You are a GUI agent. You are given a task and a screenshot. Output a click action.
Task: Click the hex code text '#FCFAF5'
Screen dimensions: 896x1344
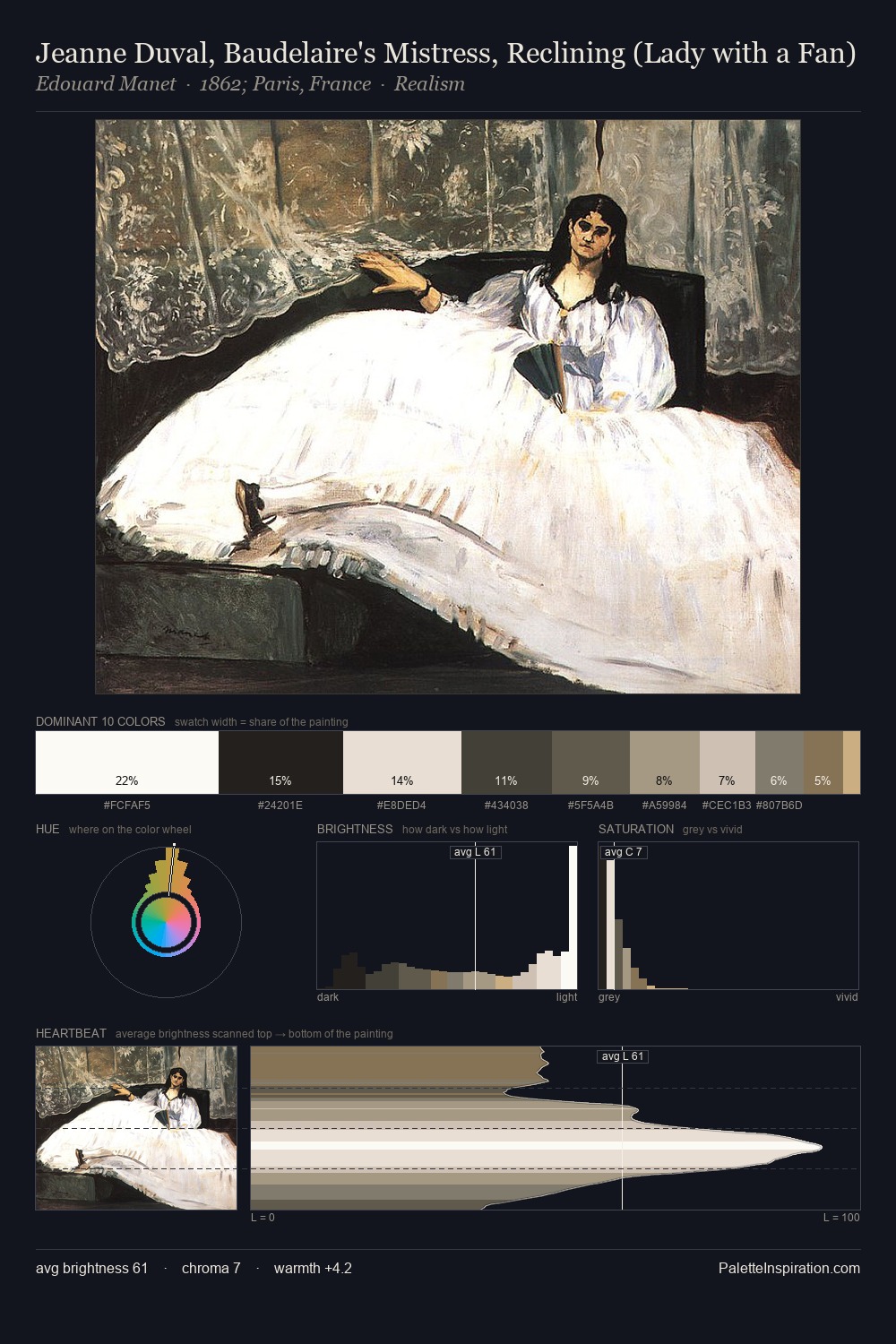click(127, 806)
